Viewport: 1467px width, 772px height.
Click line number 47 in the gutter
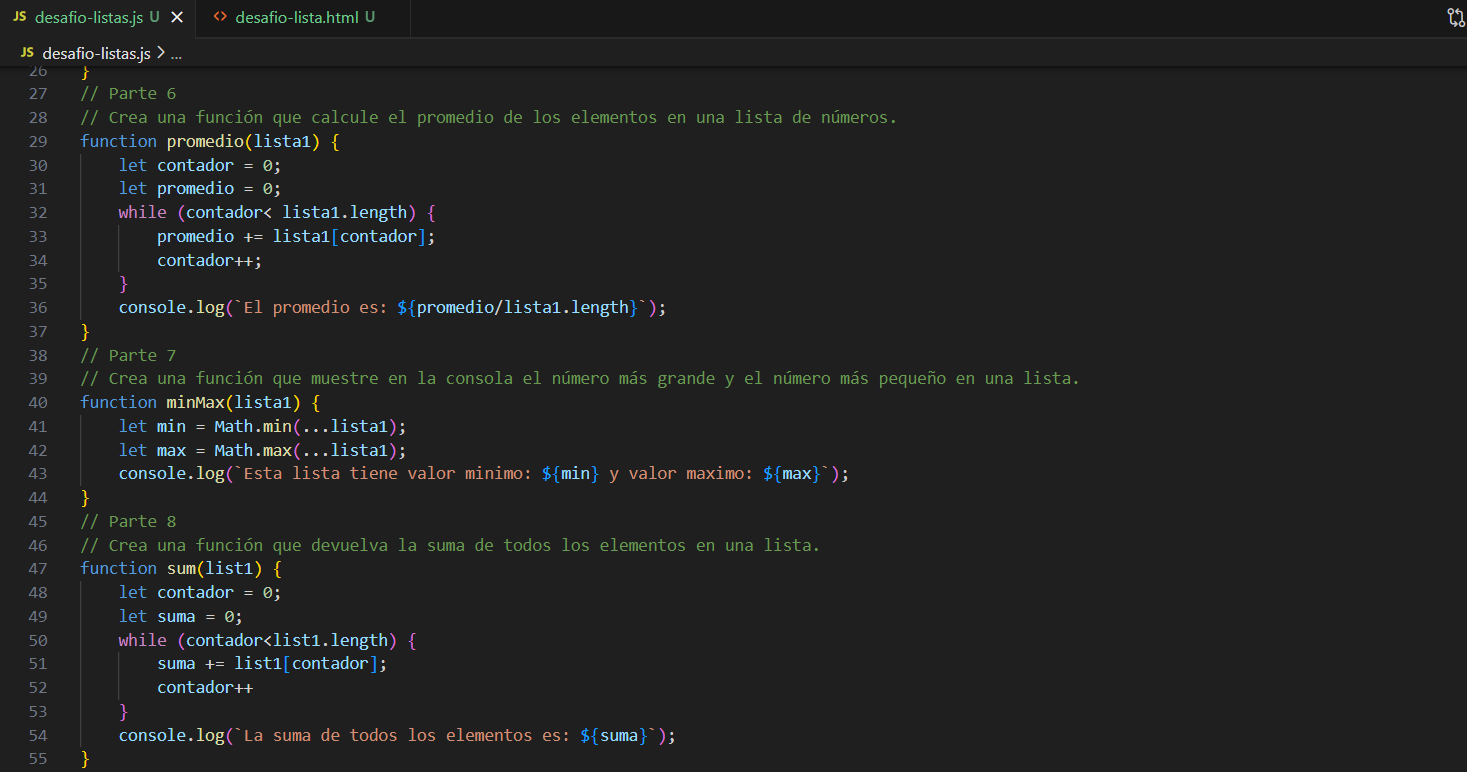point(38,569)
